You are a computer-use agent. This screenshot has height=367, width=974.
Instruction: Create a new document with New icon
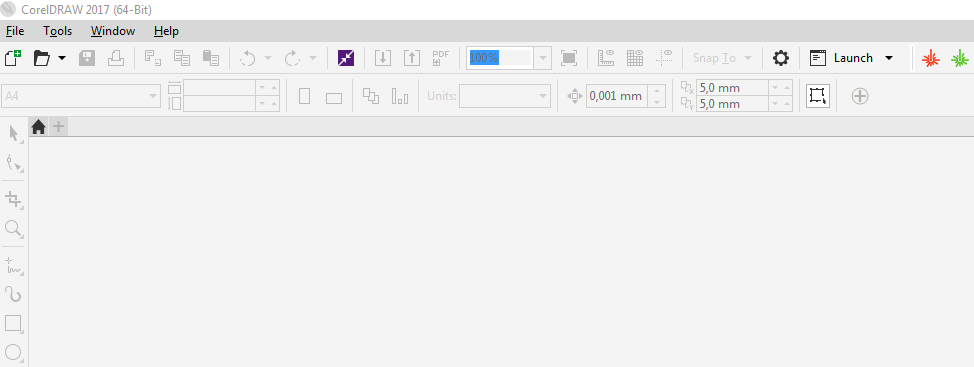point(12,58)
